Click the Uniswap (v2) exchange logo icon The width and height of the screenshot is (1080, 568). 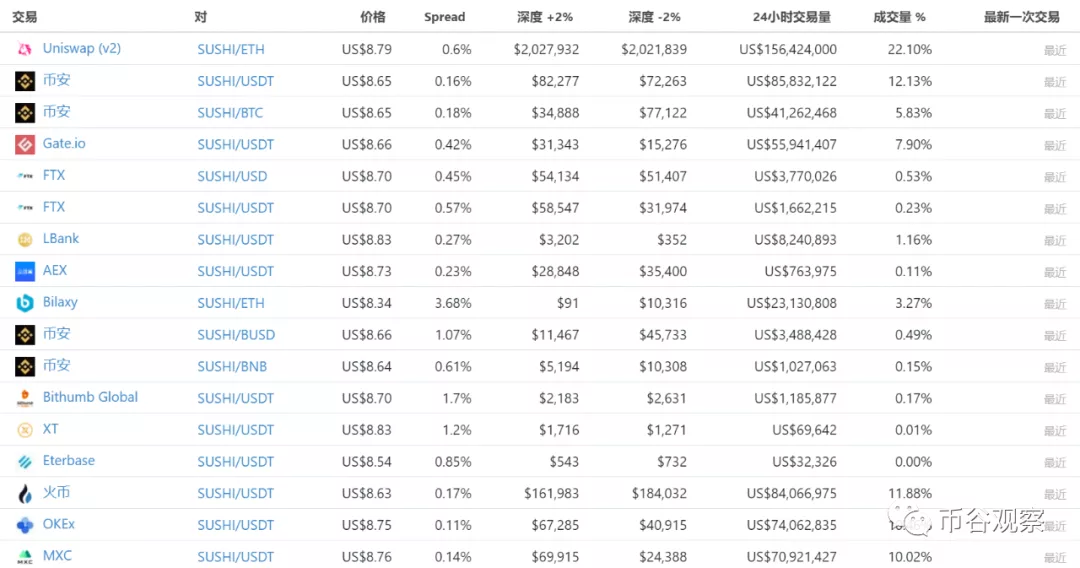click(x=25, y=49)
